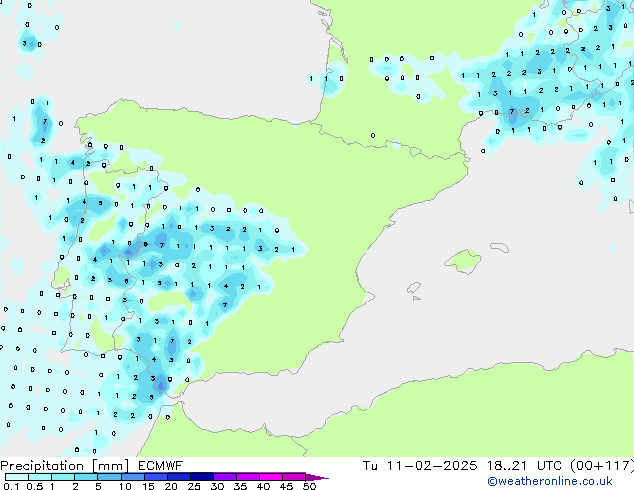The image size is (634, 490).
Task: Click the 35–40 mm legend color swatch
Action: (247, 477)
